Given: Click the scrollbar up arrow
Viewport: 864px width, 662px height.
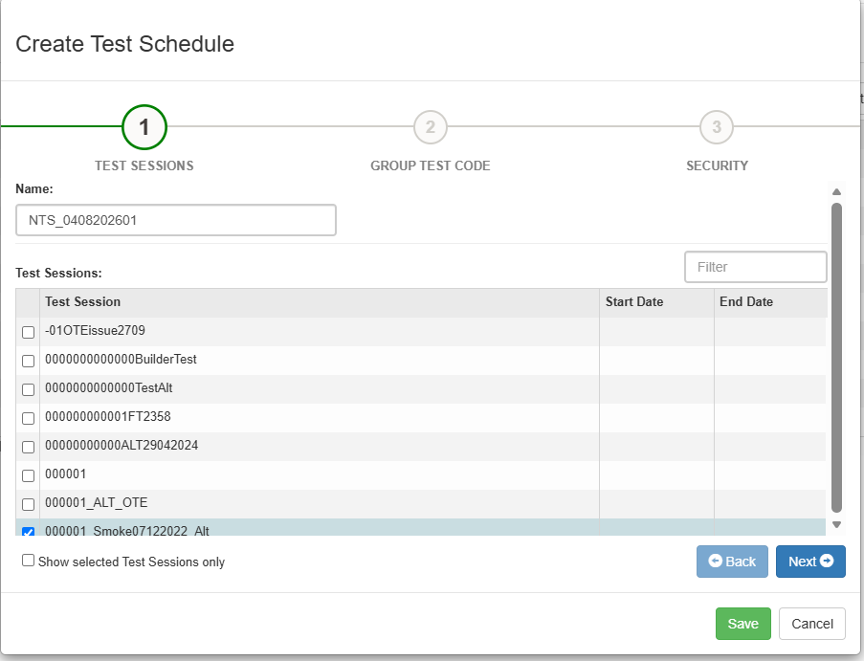Looking at the screenshot, I should click(x=836, y=192).
